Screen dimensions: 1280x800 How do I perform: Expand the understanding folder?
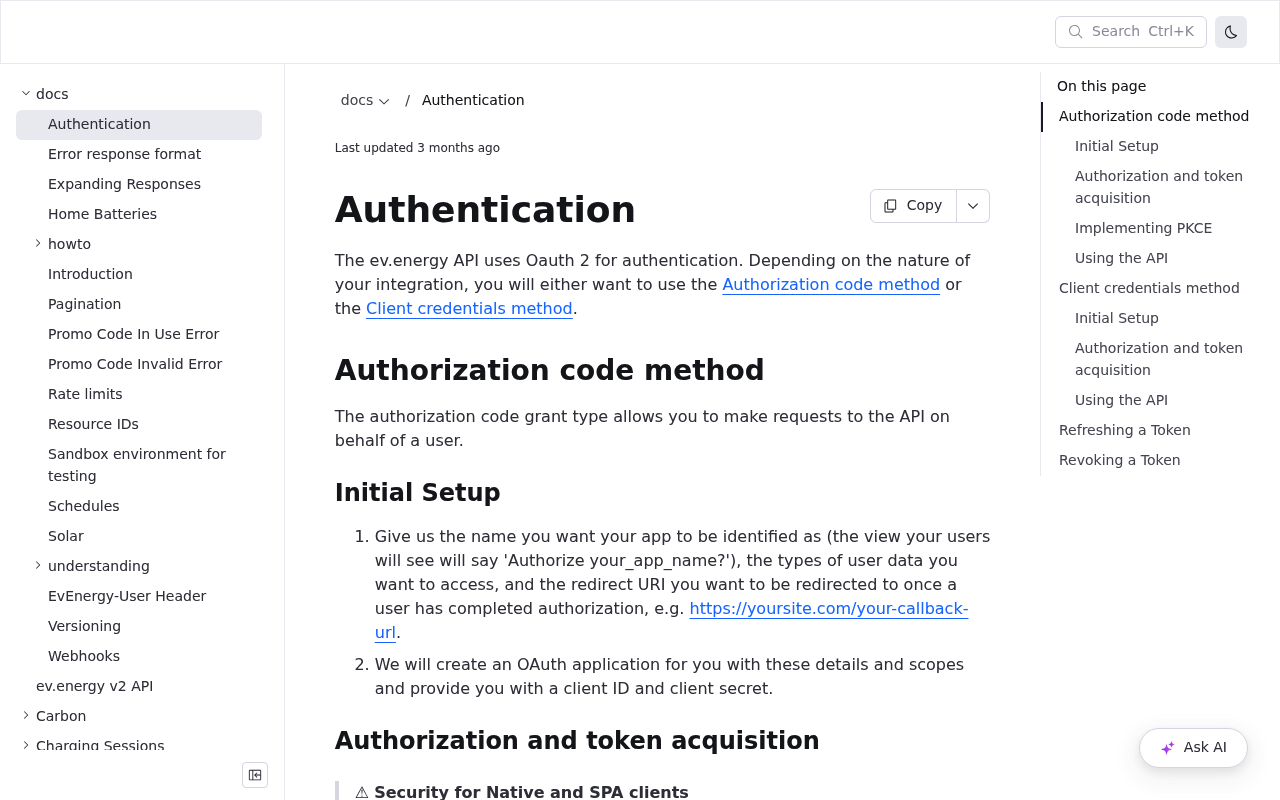(x=38, y=565)
